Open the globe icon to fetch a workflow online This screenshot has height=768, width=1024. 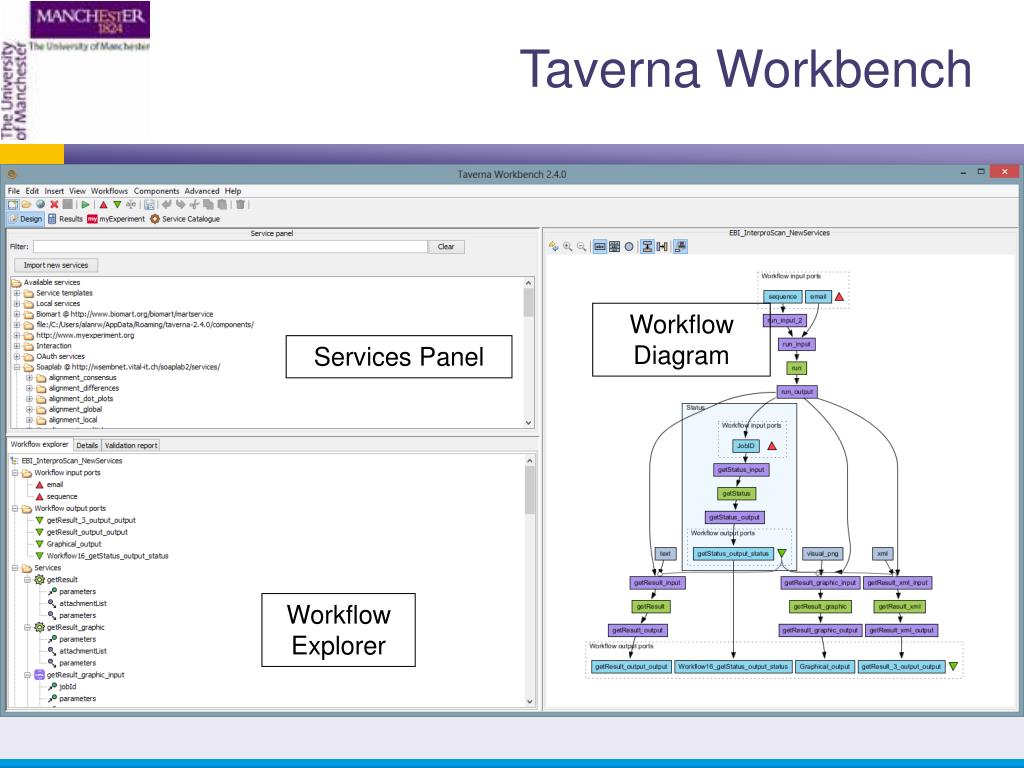click(x=38, y=203)
